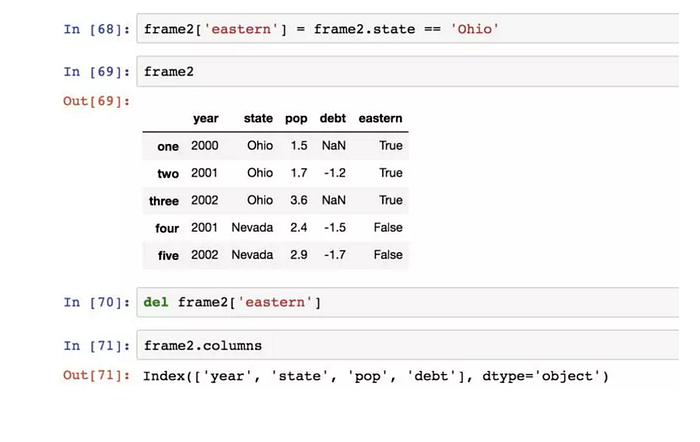
Task: Click NaN debt cell in row three
Action: point(333,200)
